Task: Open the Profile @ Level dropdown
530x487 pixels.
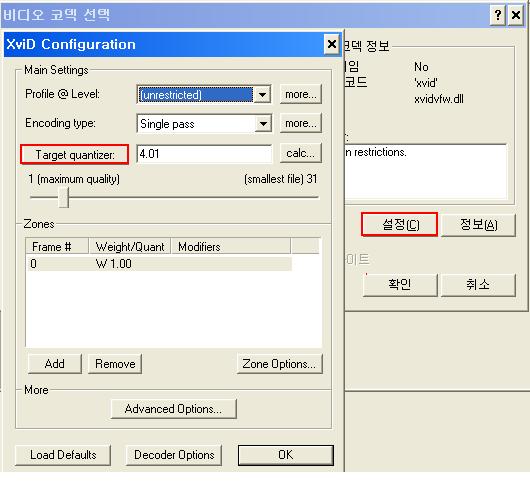Action: (263, 95)
